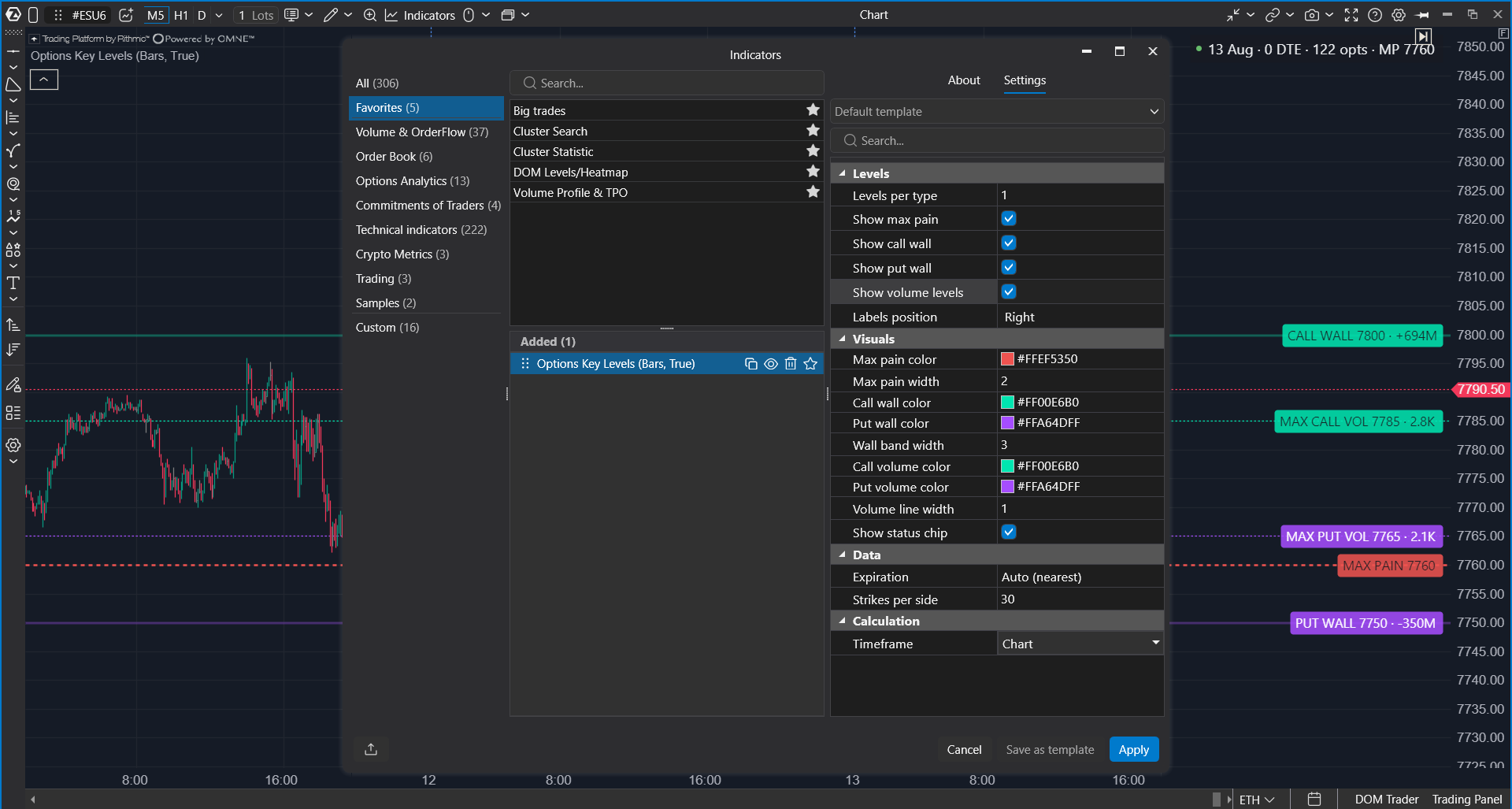Click the export icon in Indicators dialog

pyautogui.click(x=371, y=749)
